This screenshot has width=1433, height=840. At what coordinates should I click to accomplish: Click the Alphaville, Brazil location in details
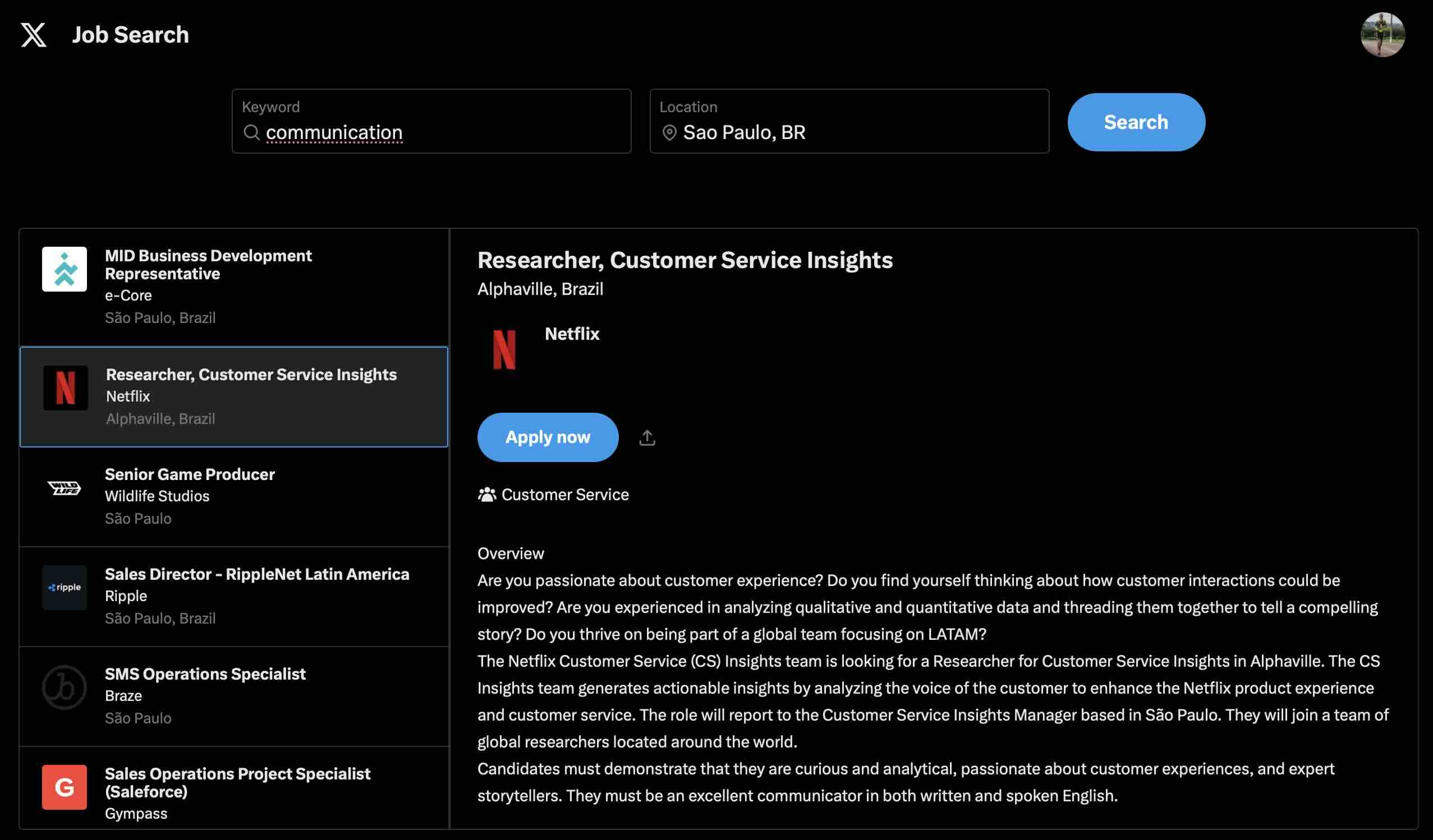[540, 289]
